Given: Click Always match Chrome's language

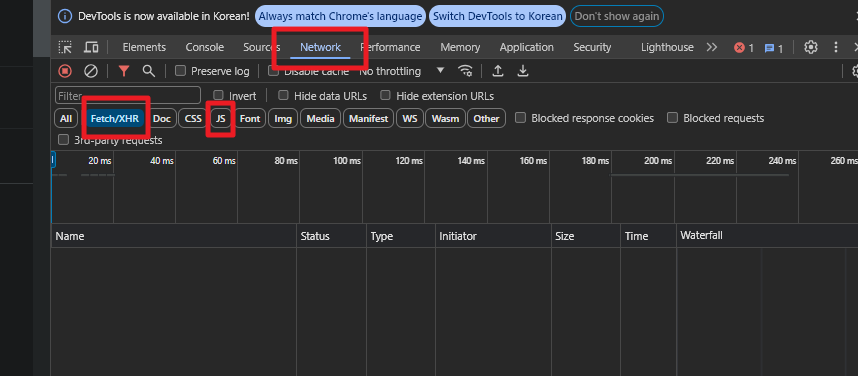Looking at the screenshot, I should [340, 16].
